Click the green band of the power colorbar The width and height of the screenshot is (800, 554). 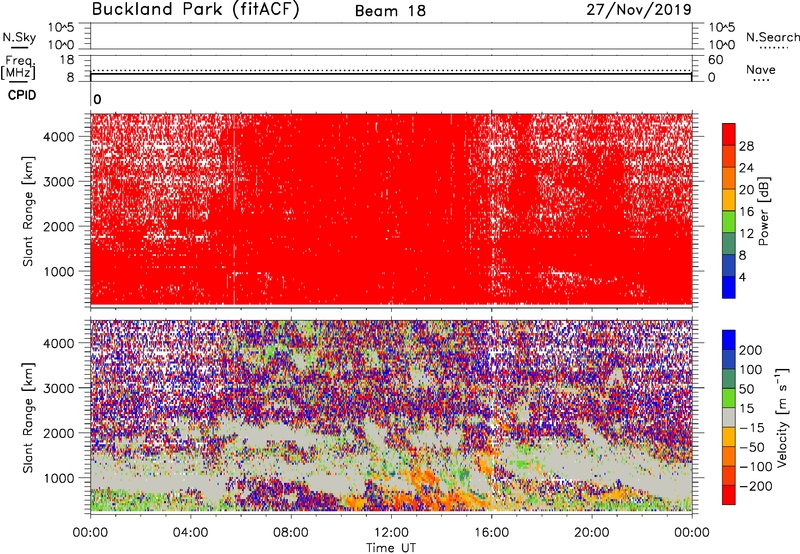(729, 221)
